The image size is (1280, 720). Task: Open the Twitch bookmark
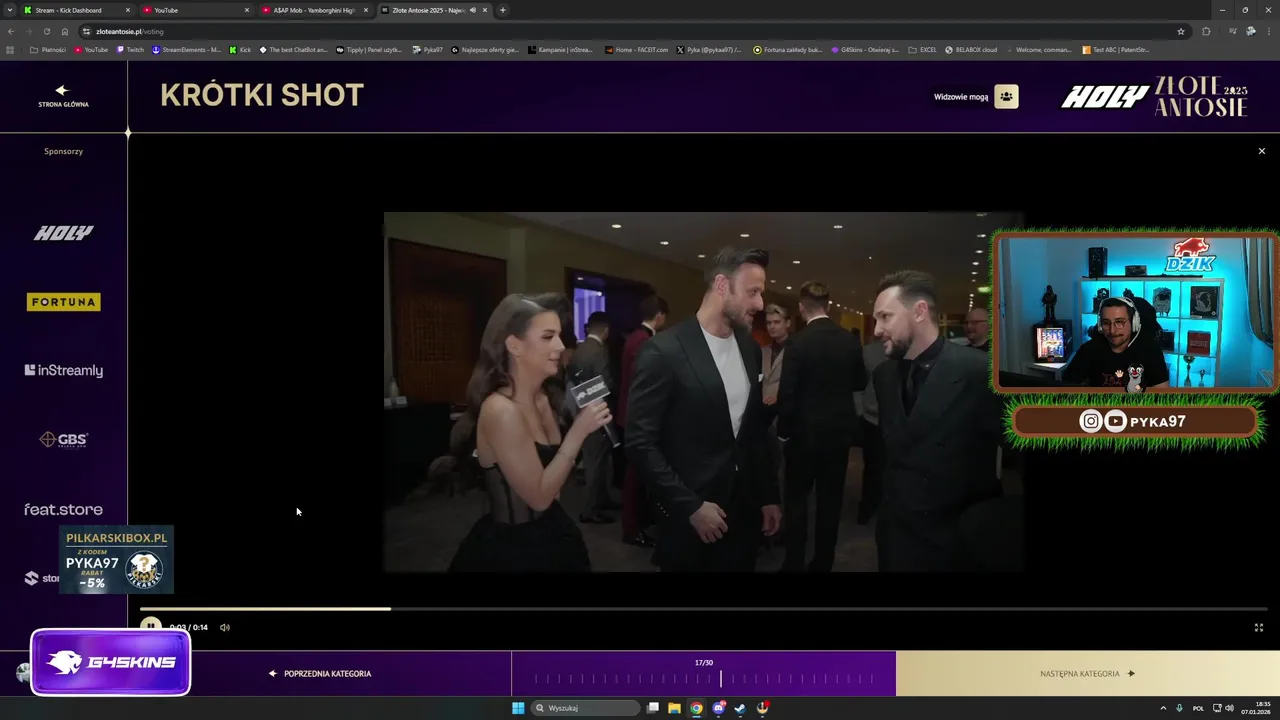[x=130, y=49]
